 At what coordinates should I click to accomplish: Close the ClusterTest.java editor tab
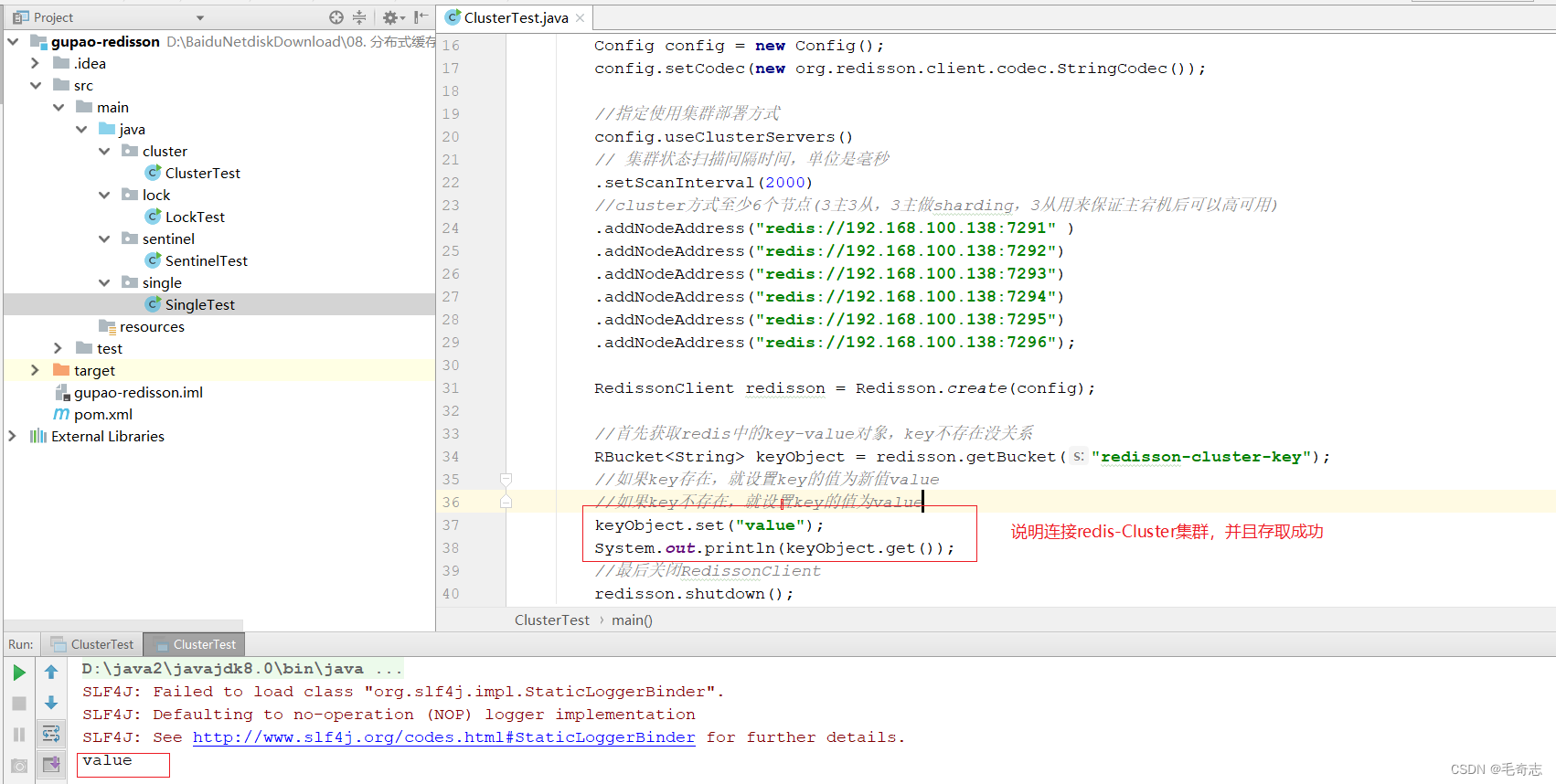click(x=580, y=17)
